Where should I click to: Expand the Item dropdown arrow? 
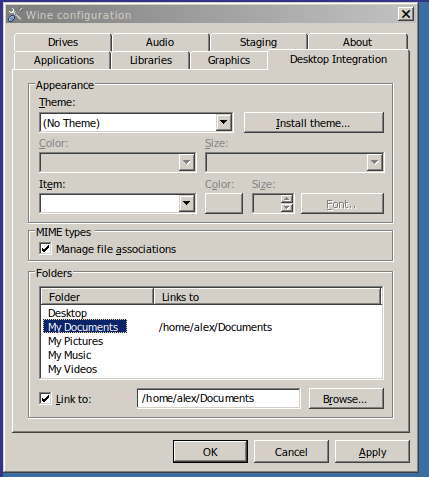tap(187, 203)
